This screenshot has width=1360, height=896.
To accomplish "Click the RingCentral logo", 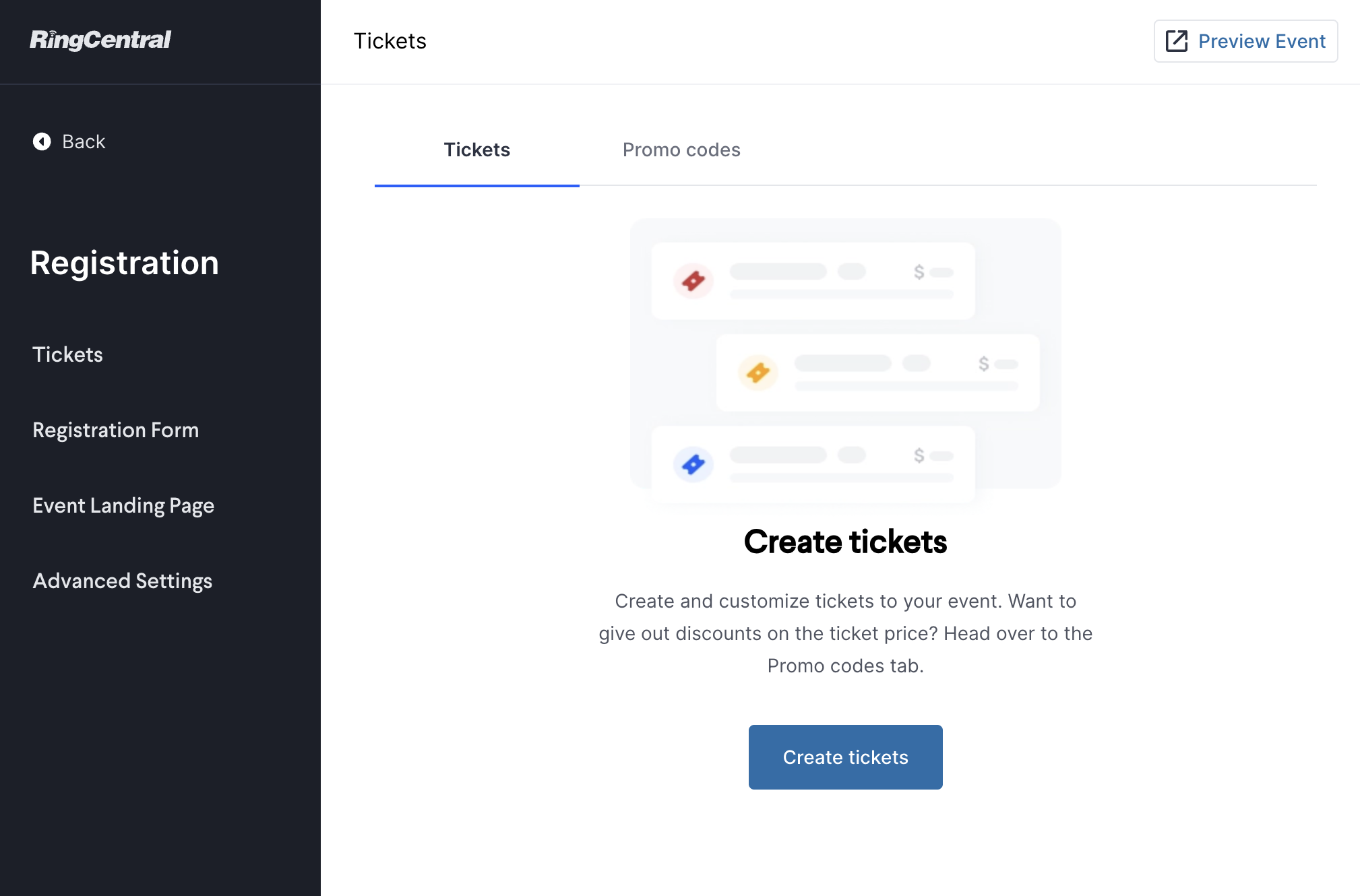I will point(100,40).
